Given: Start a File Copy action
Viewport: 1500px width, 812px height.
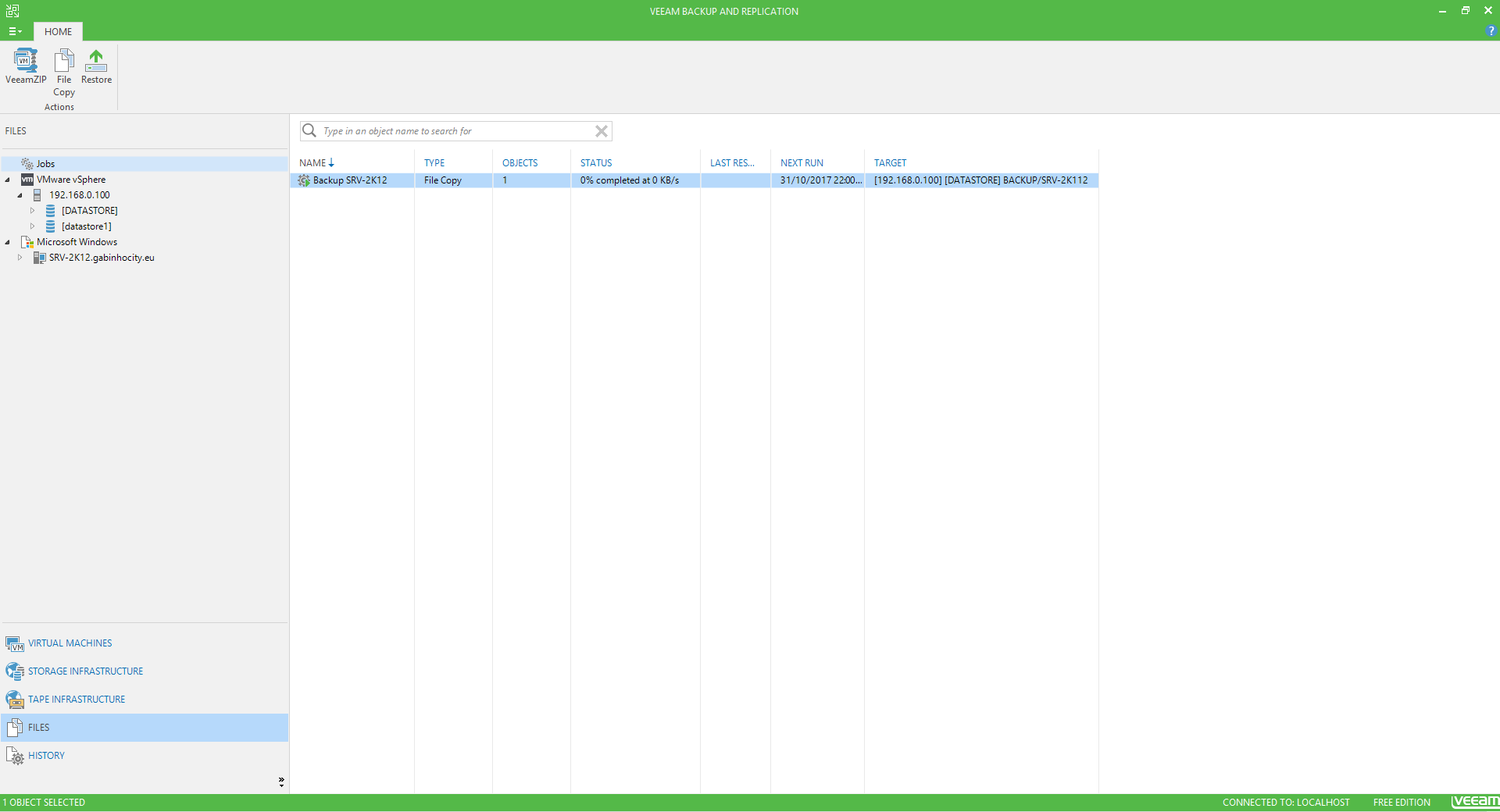Looking at the screenshot, I should 64,72.
